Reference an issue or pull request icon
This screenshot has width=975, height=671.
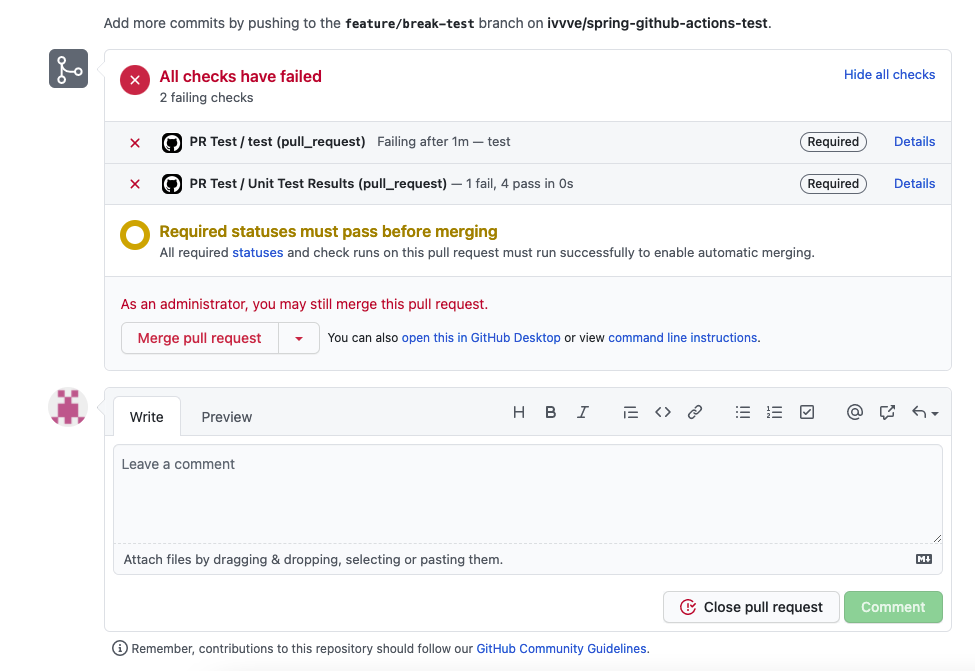tap(887, 412)
